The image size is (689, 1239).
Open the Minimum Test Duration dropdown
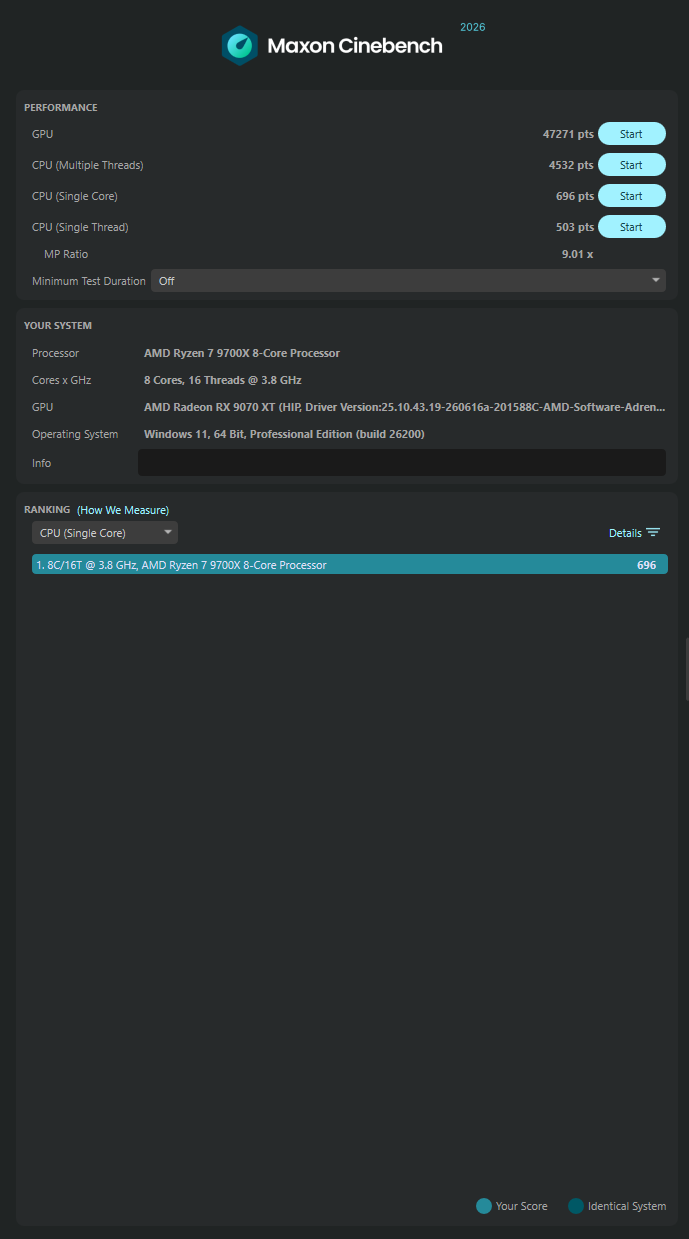(x=408, y=281)
